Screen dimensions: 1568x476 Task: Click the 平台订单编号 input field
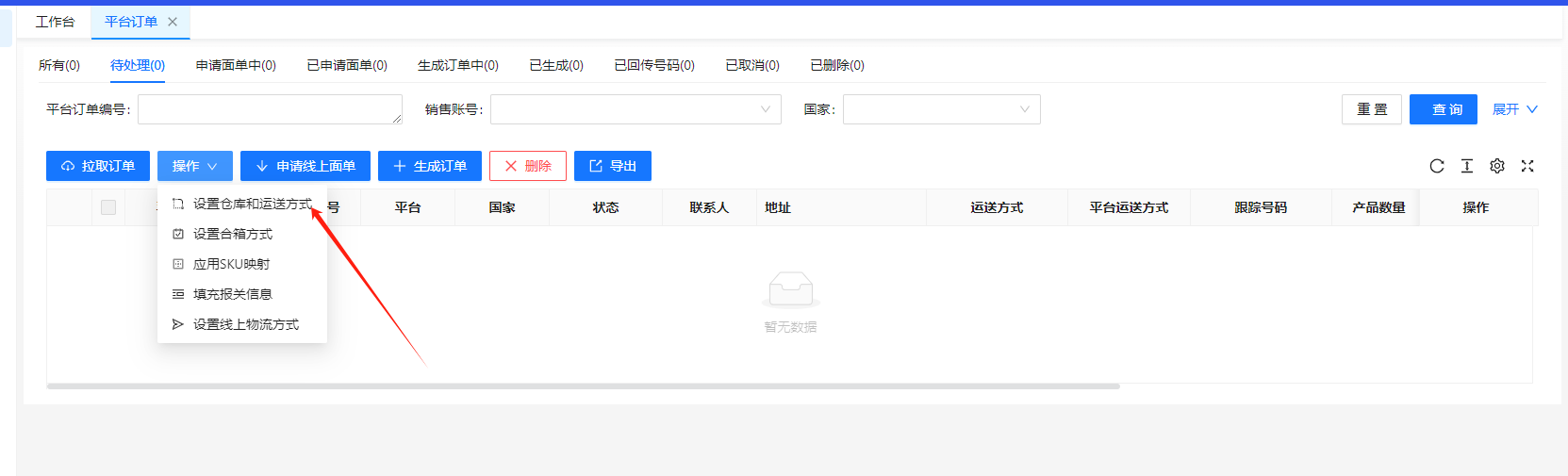(x=269, y=109)
